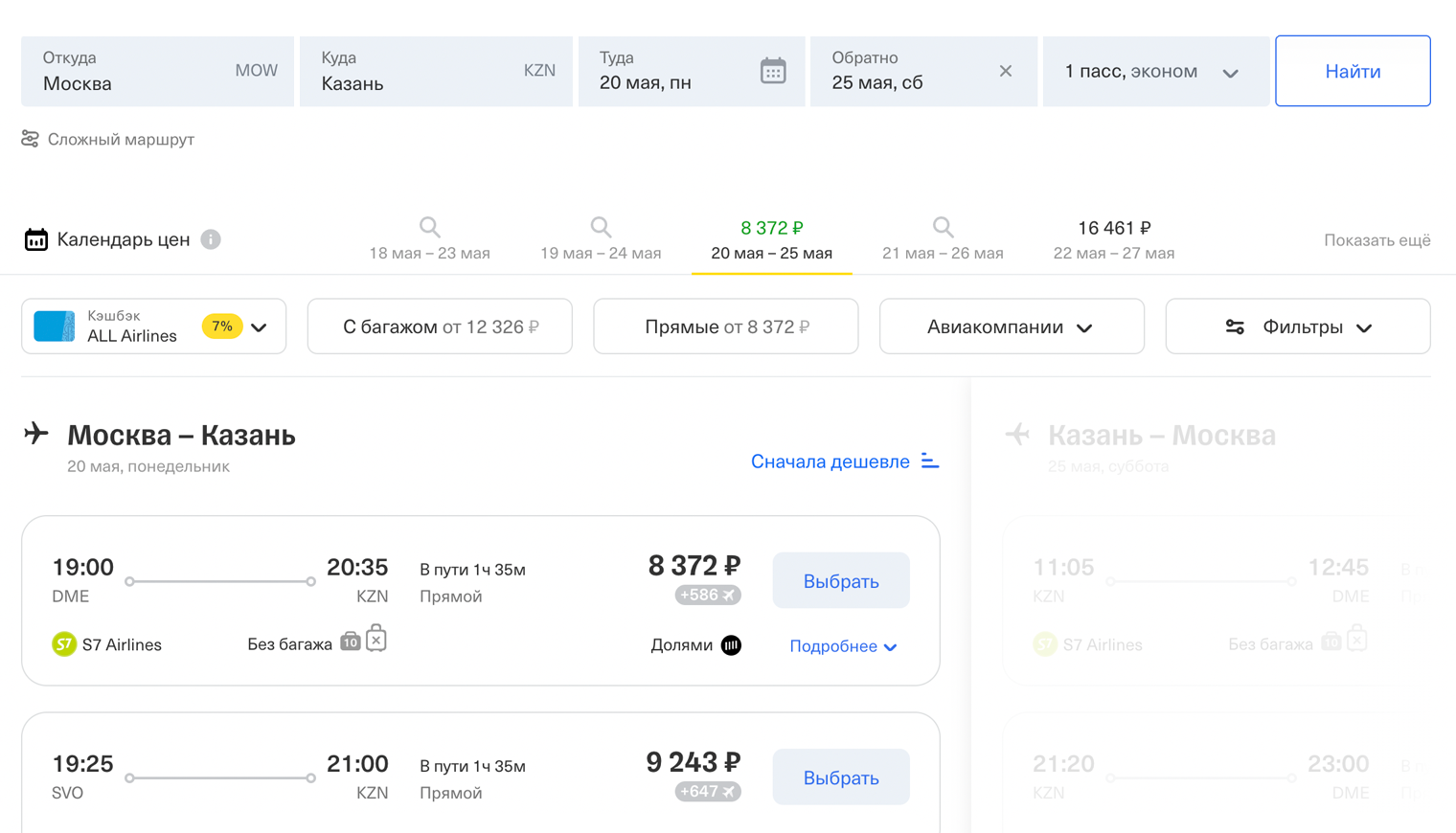Click the 8 372 ₽ flight price
This screenshot has width=1456, height=833.
tap(694, 566)
